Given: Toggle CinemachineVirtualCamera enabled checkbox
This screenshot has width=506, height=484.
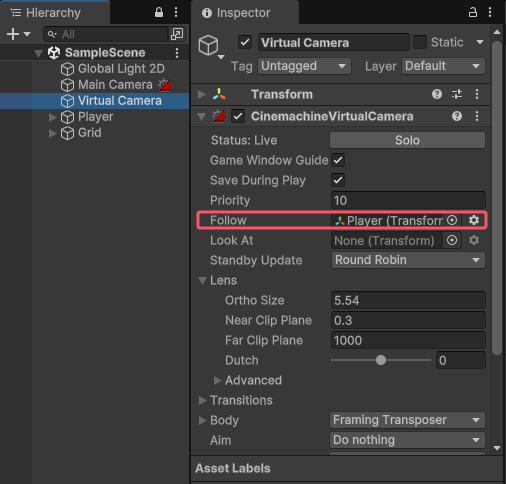Looking at the screenshot, I should tap(238, 116).
